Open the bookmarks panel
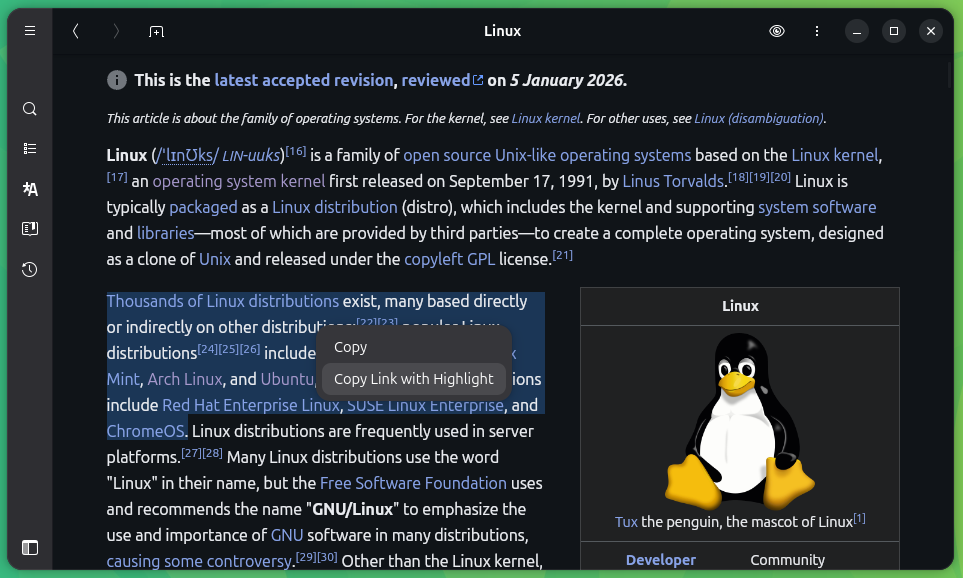This screenshot has height=578, width=963. point(30,229)
